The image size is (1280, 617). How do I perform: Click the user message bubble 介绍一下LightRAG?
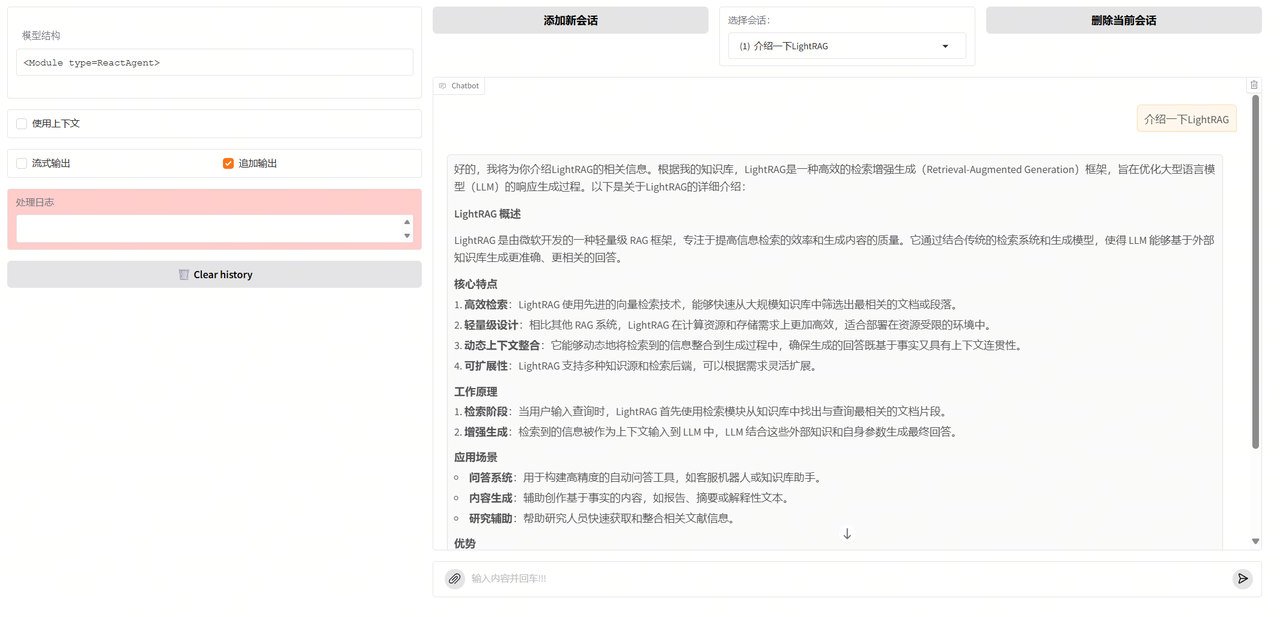click(1187, 119)
